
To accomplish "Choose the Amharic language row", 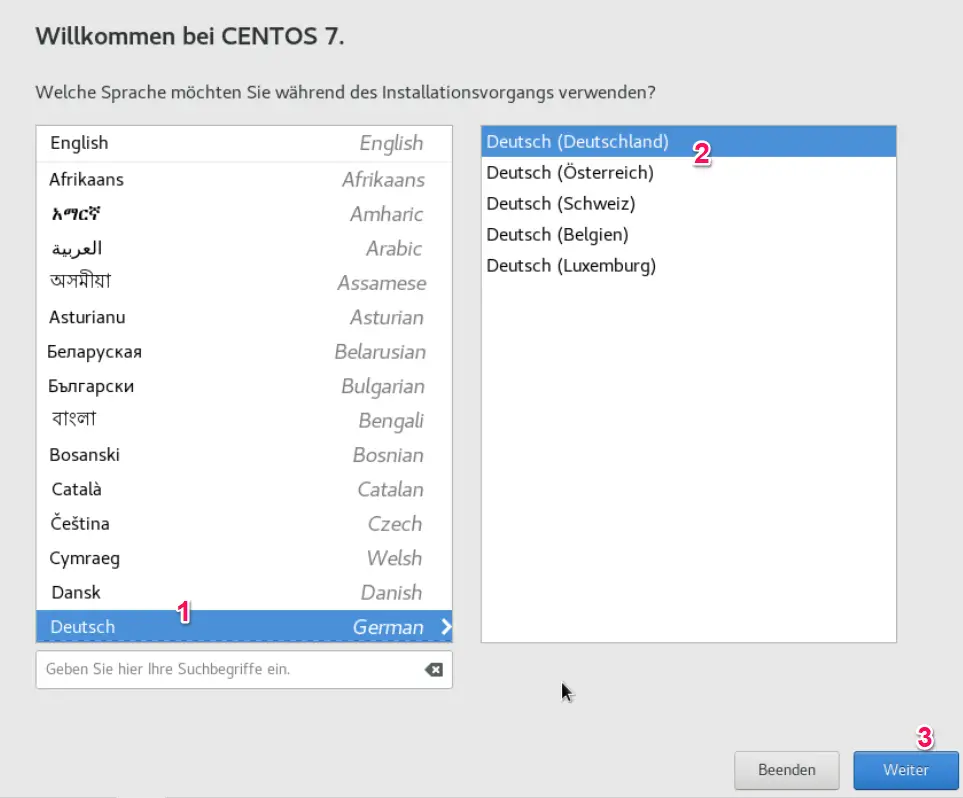I will 244,214.
